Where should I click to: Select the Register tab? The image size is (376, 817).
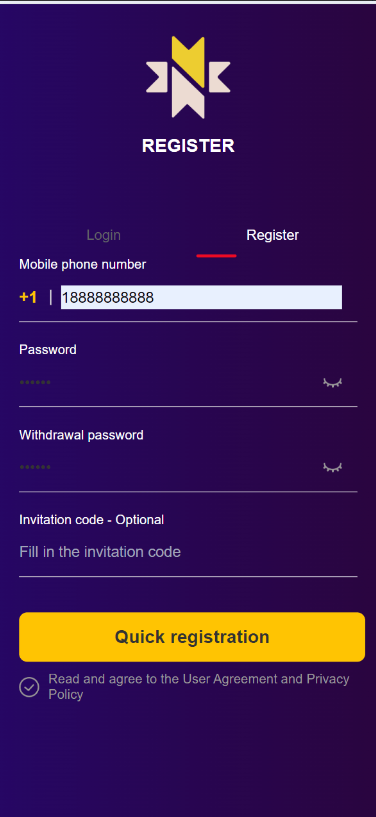point(272,235)
